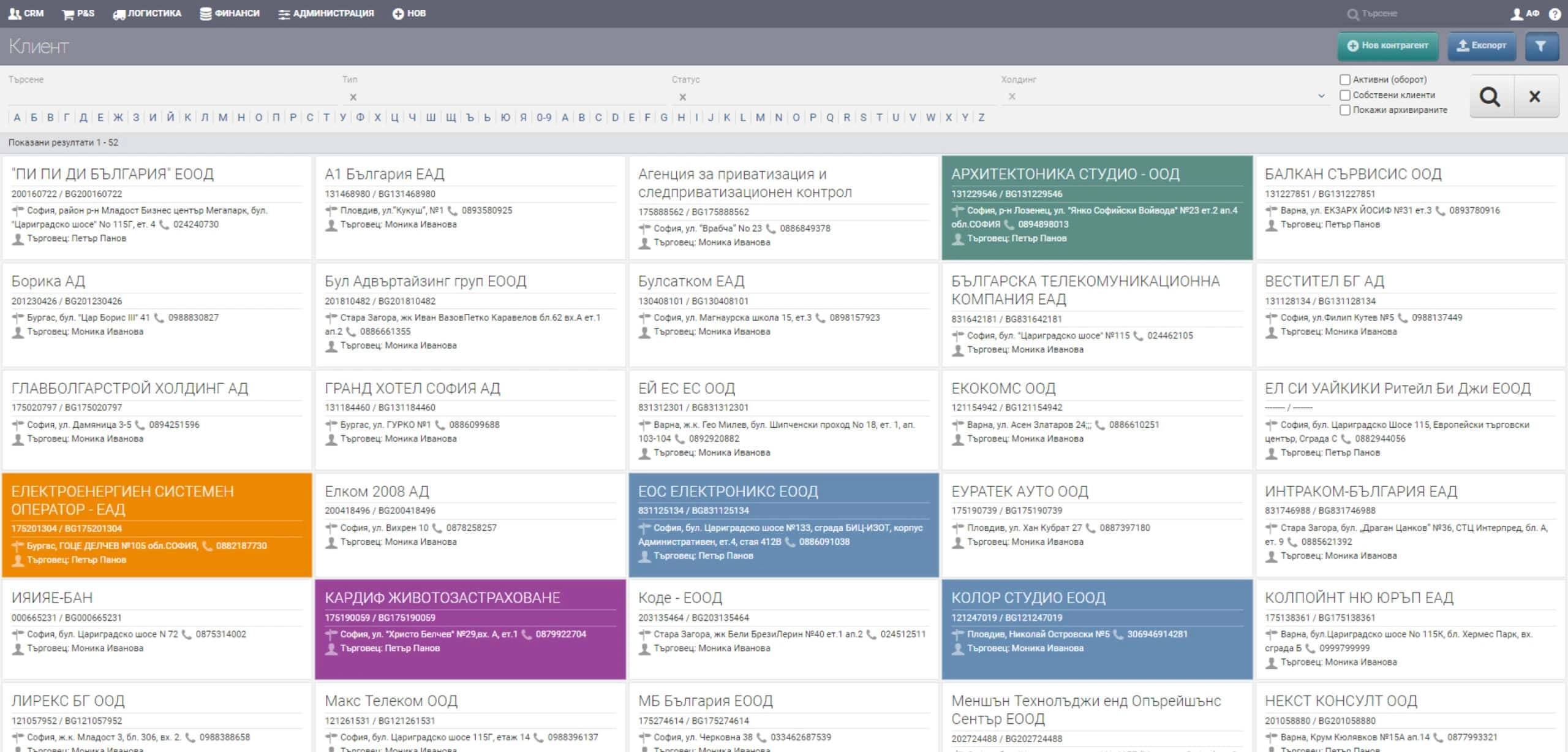
Task: Filter clients by 0-9
Action: (x=544, y=117)
